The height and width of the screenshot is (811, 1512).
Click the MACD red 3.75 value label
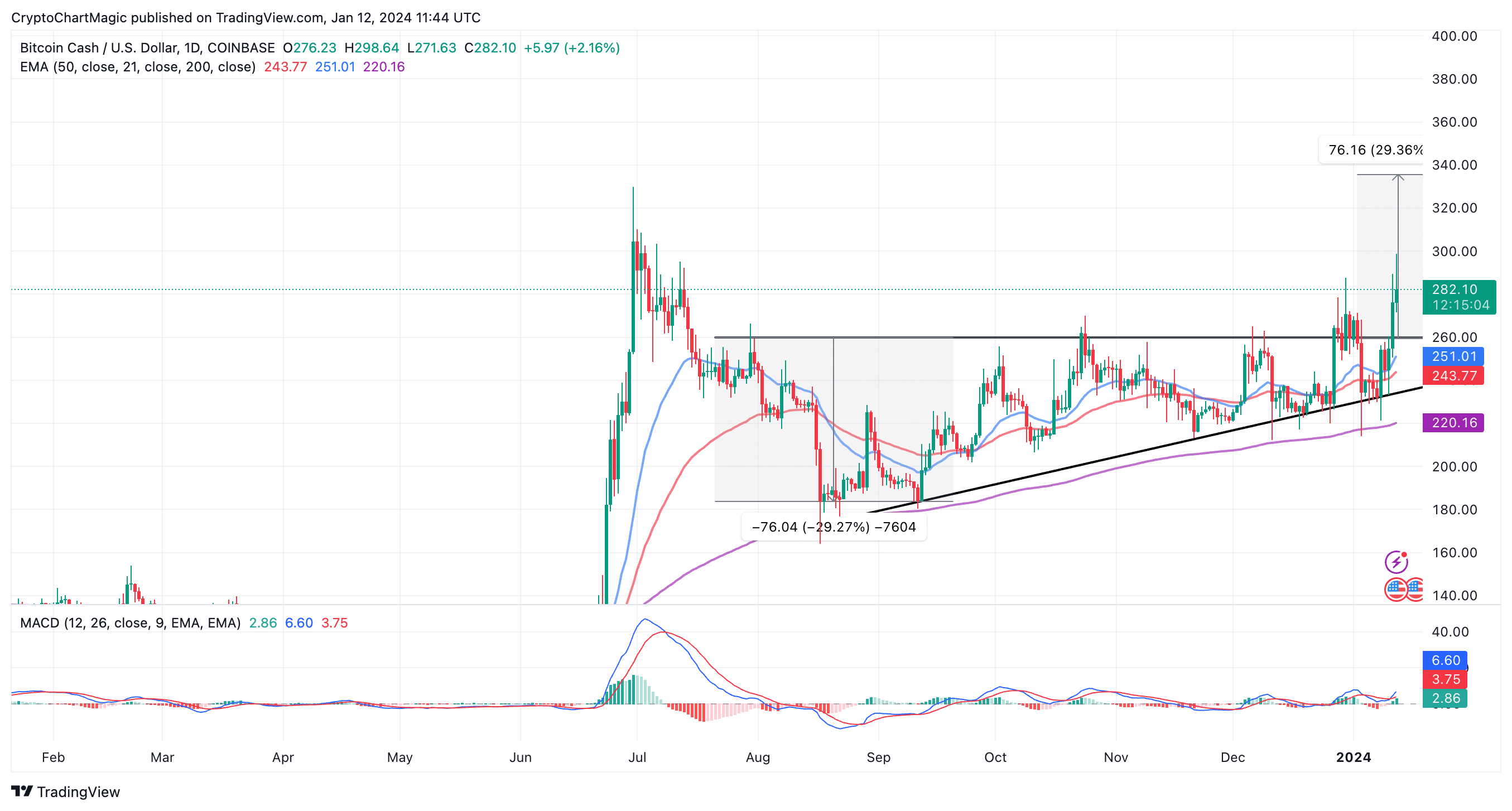1445,679
